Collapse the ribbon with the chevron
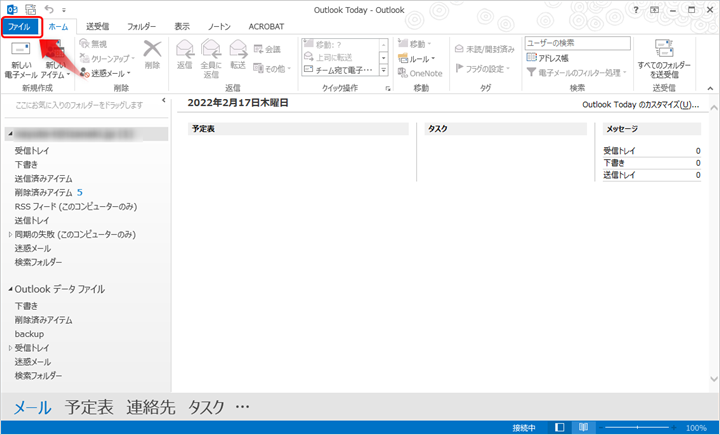The image size is (720, 435). (x=710, y=88)
